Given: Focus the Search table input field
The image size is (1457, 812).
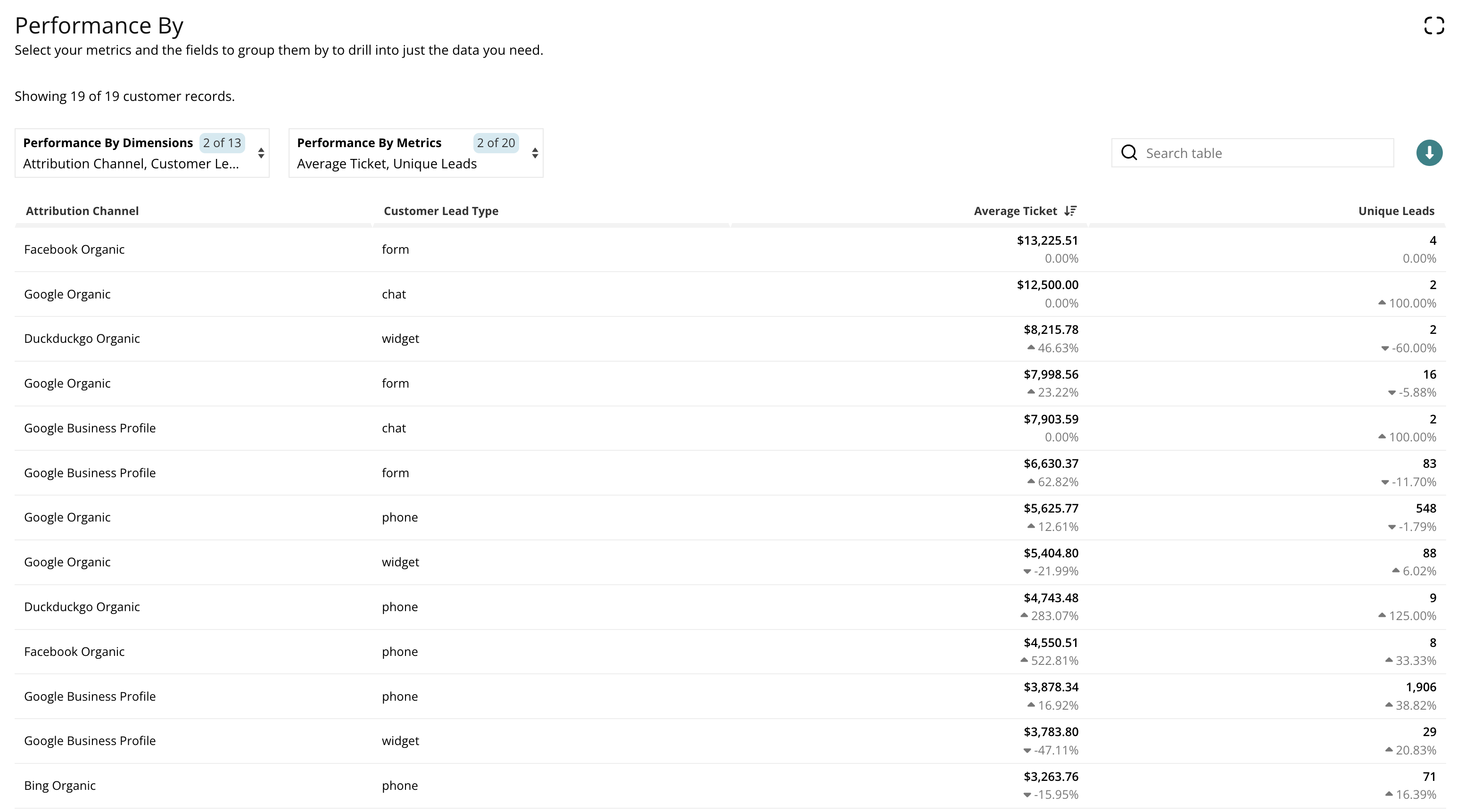Looking at the screenshot, I should (1261, 153).
